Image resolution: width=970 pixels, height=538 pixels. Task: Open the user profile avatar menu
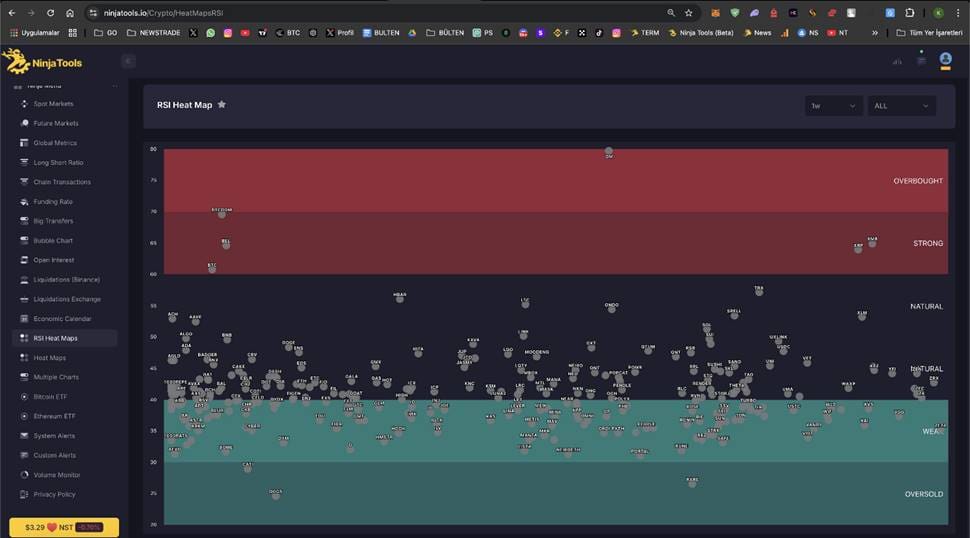tap(945, 59)
